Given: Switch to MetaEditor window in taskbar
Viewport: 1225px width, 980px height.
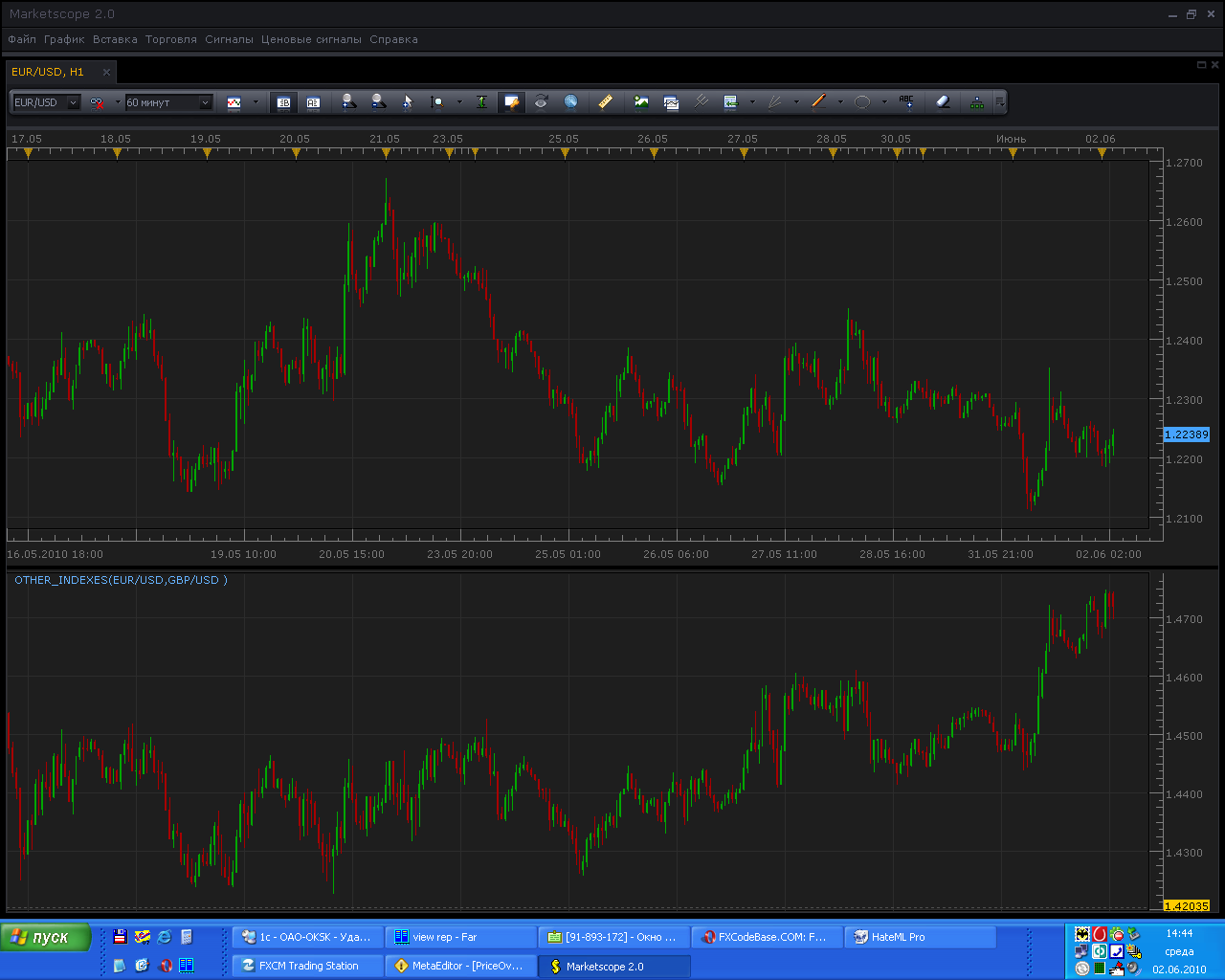Looking at the screenshot, I should [461, 966].
